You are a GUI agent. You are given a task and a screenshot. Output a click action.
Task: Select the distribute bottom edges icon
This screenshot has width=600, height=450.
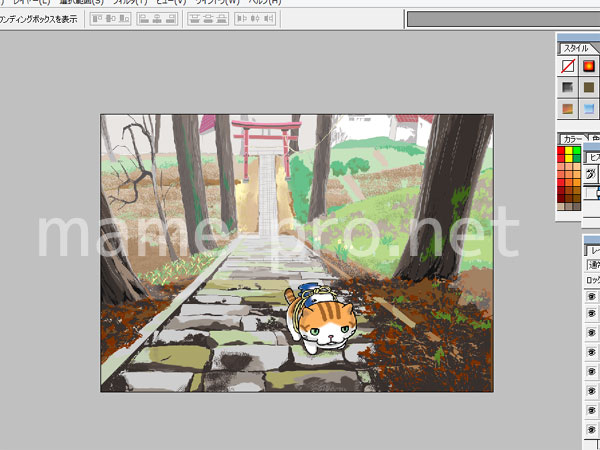pos(221,18)
